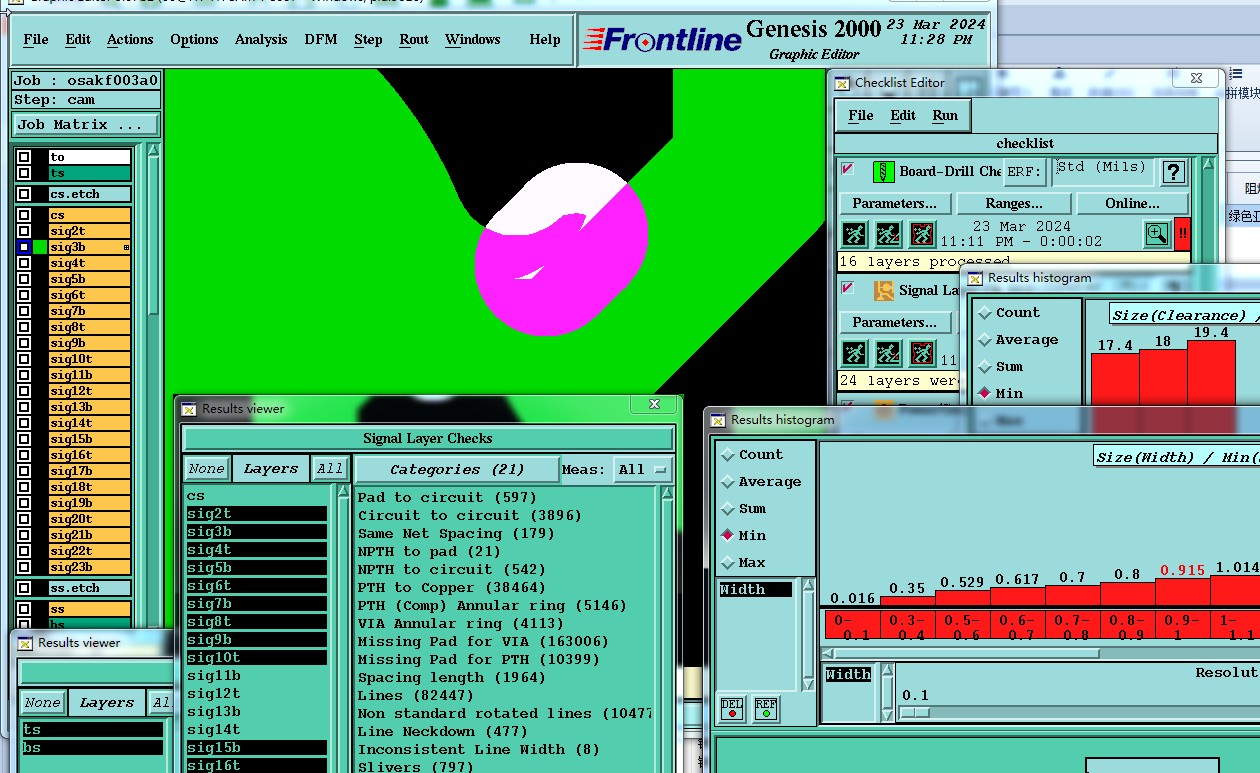Click the small marker icon beside sig3b layer

click(126, 247)
